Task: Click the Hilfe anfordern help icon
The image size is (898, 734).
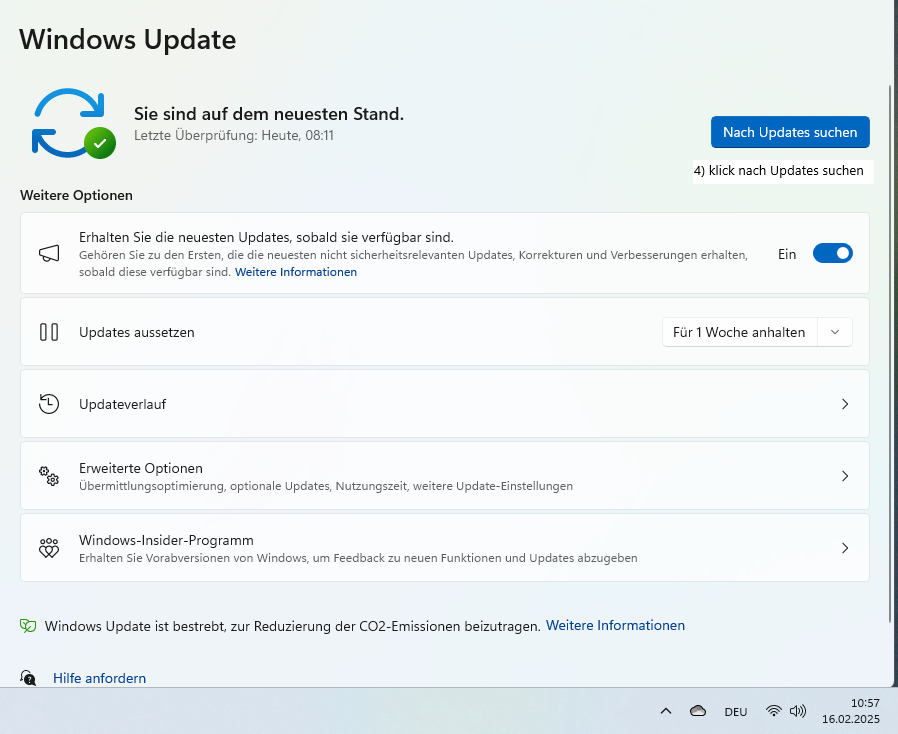Action: [28, 678]
